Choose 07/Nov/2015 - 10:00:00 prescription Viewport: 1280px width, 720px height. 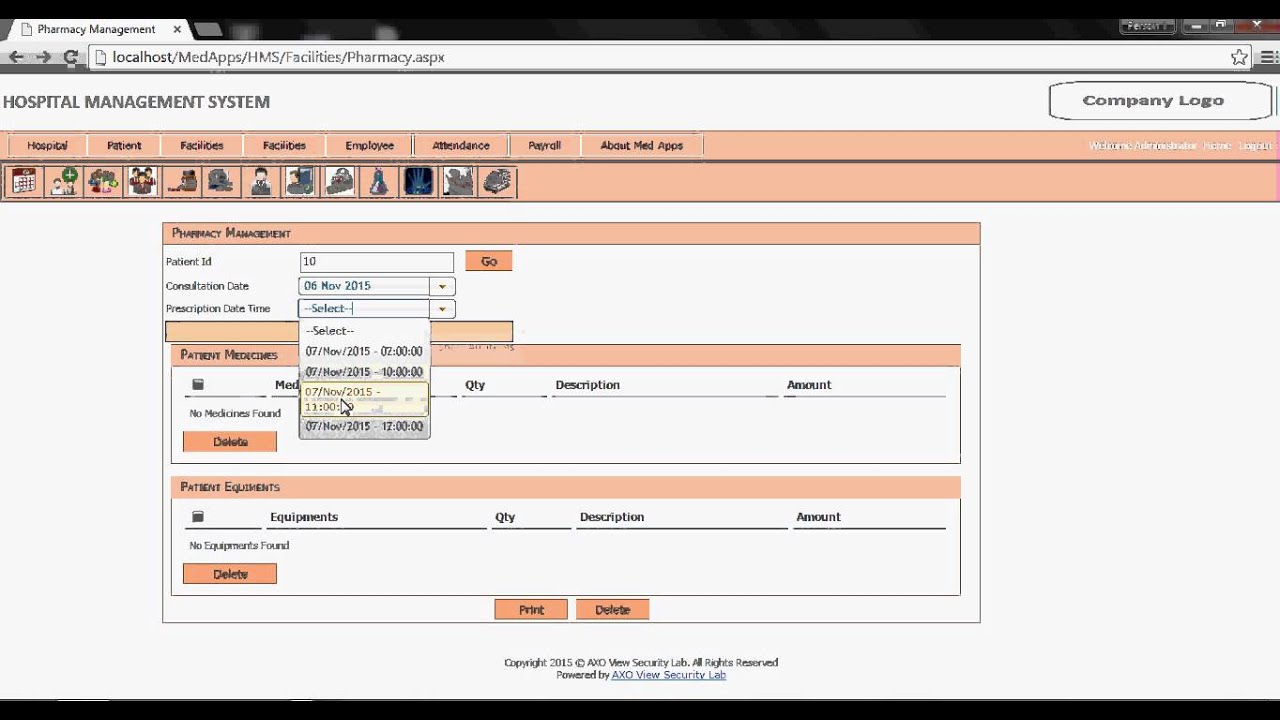pyautogui.click(x=364, y=372)
